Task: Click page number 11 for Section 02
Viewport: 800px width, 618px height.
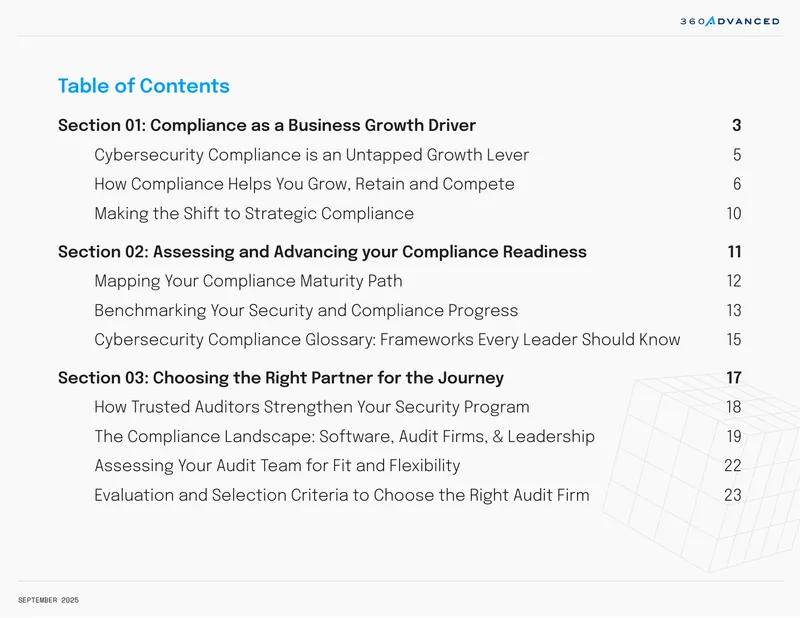Action: point(734,252)
